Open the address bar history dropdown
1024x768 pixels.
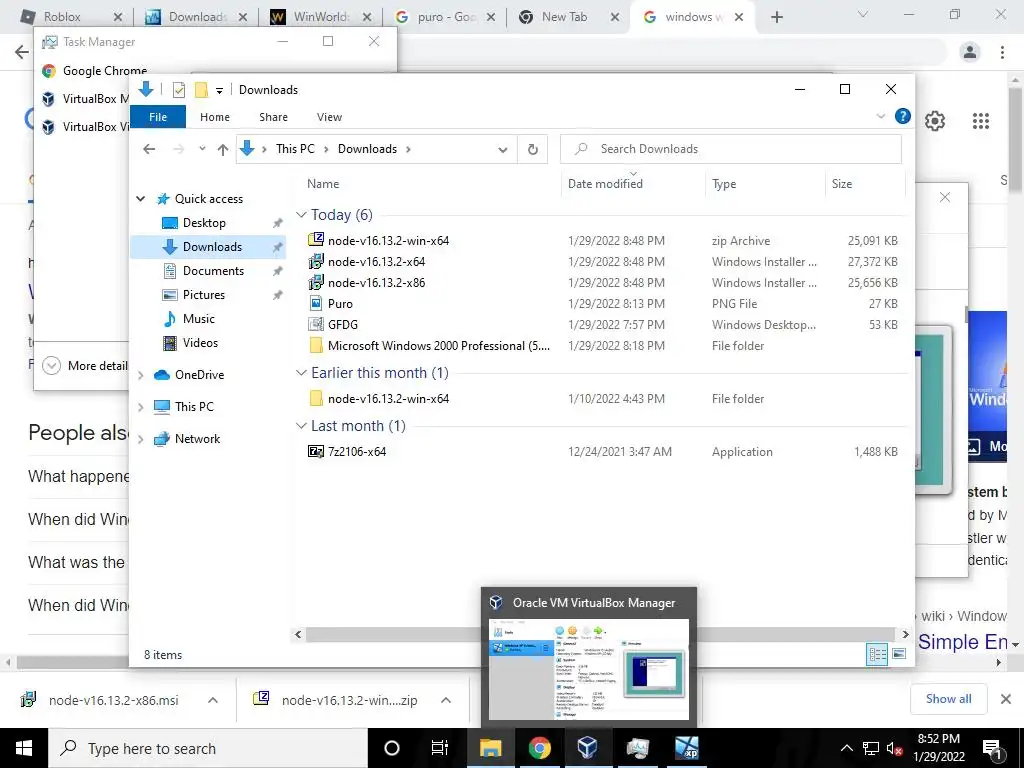coord(502,150)
